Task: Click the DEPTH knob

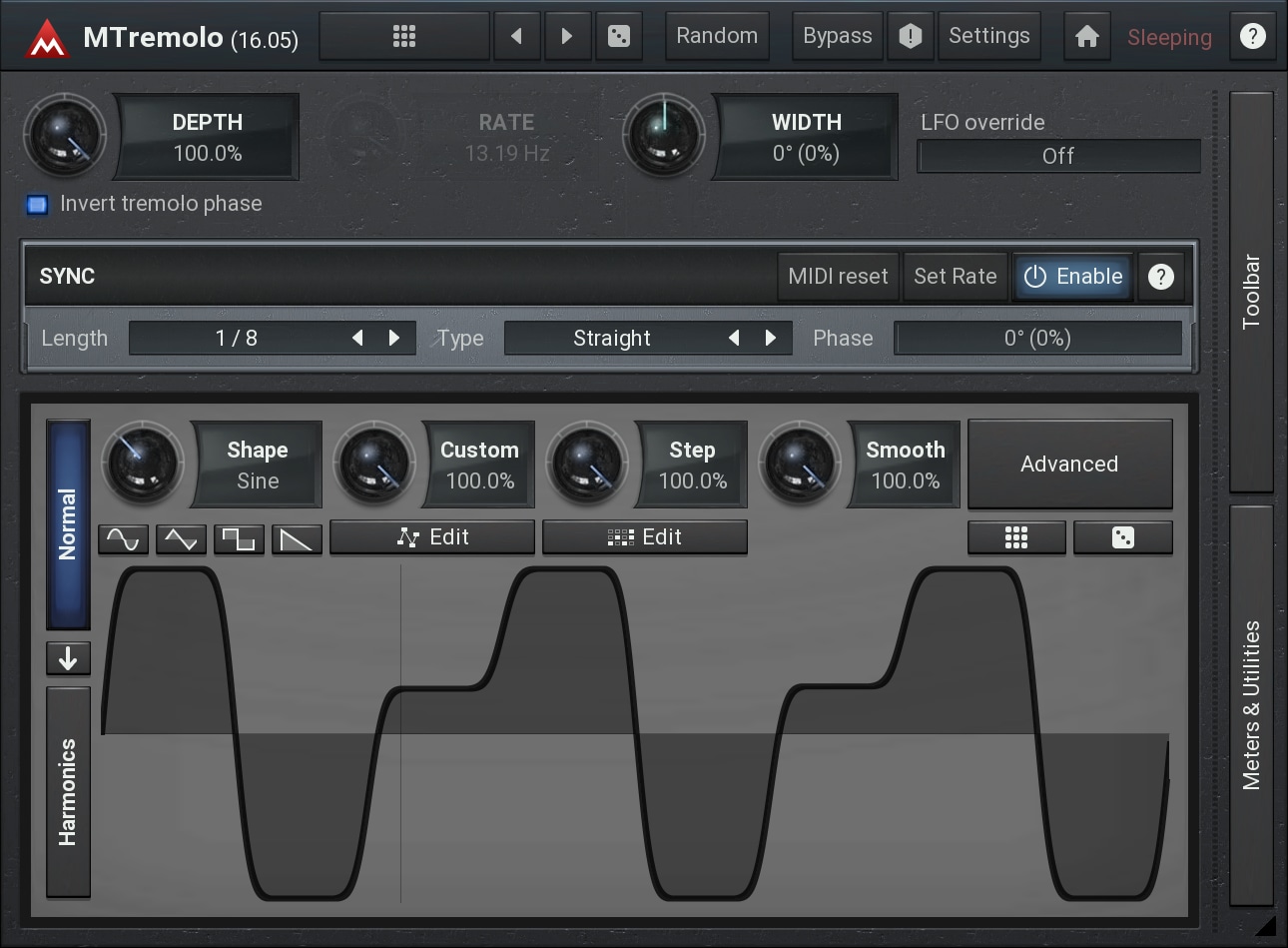Action: [x=65, y=137]
